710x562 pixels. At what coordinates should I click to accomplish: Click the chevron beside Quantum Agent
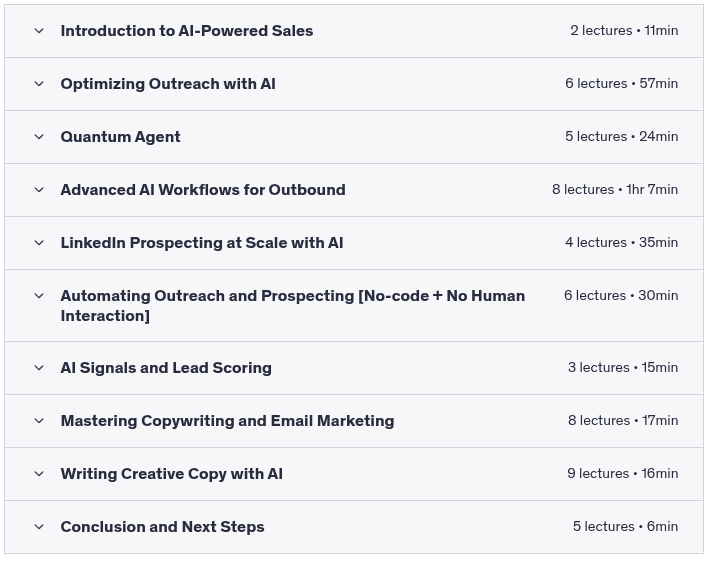coord(39,137)
